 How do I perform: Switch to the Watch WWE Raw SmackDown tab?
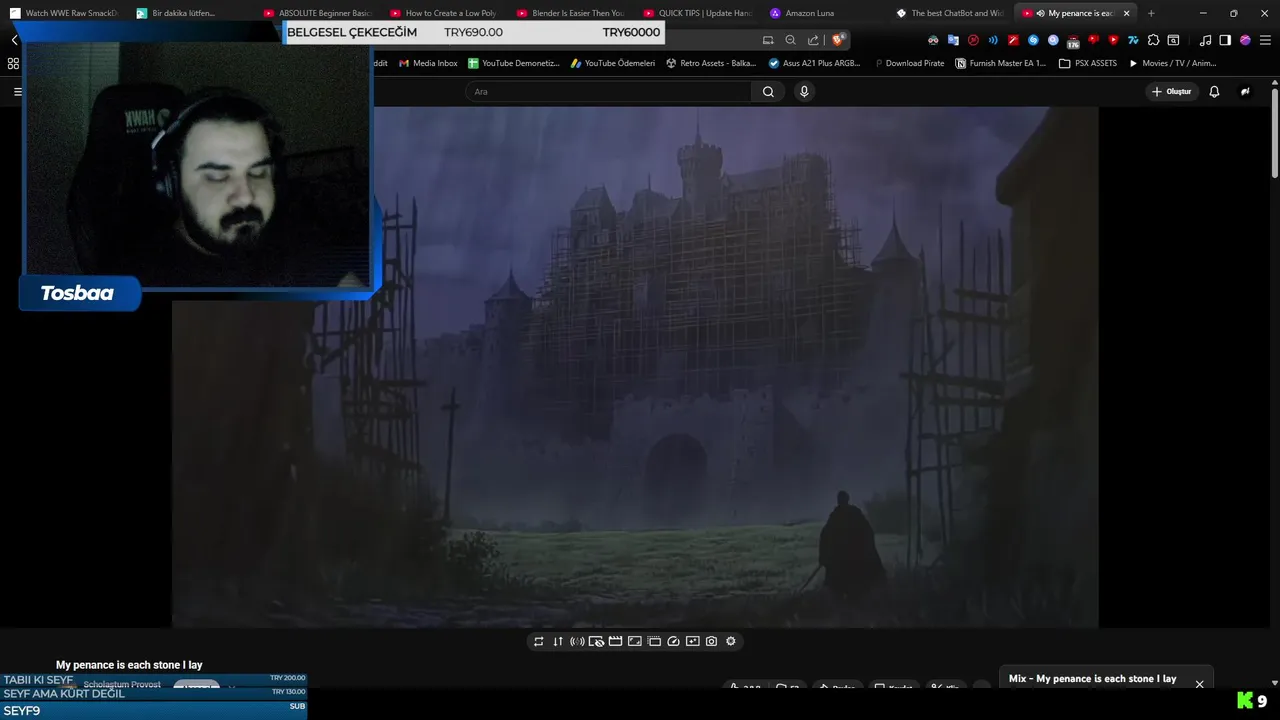coord(64,13)
